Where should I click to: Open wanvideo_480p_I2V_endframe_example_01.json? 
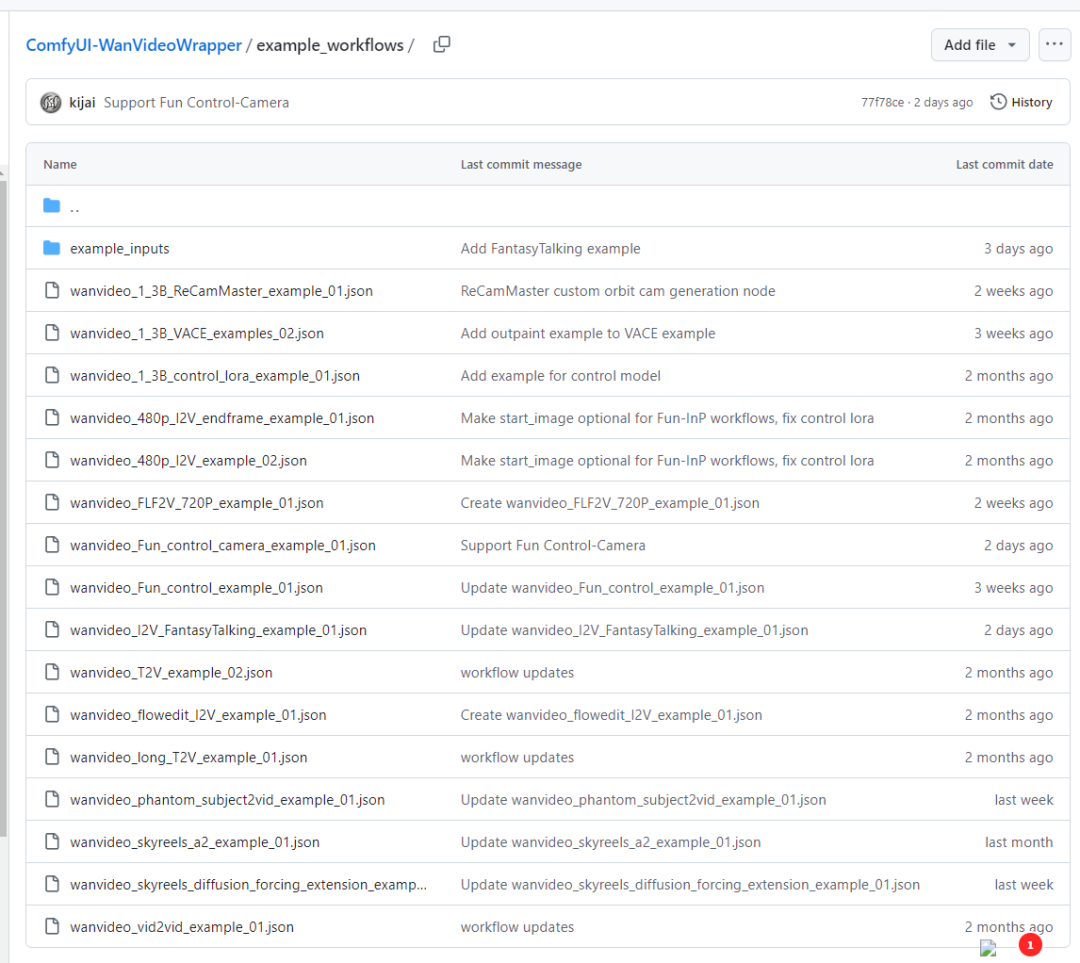[x=222, y=418]
